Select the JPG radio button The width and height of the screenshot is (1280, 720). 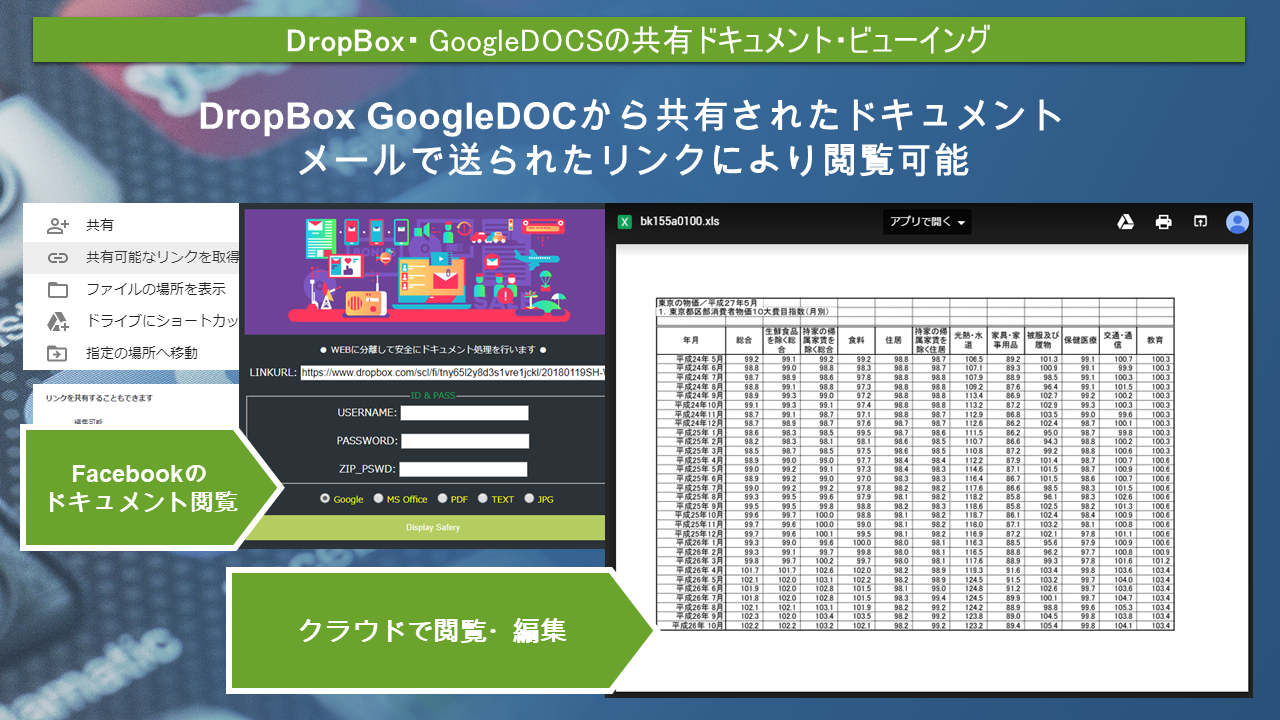point(529,499)
